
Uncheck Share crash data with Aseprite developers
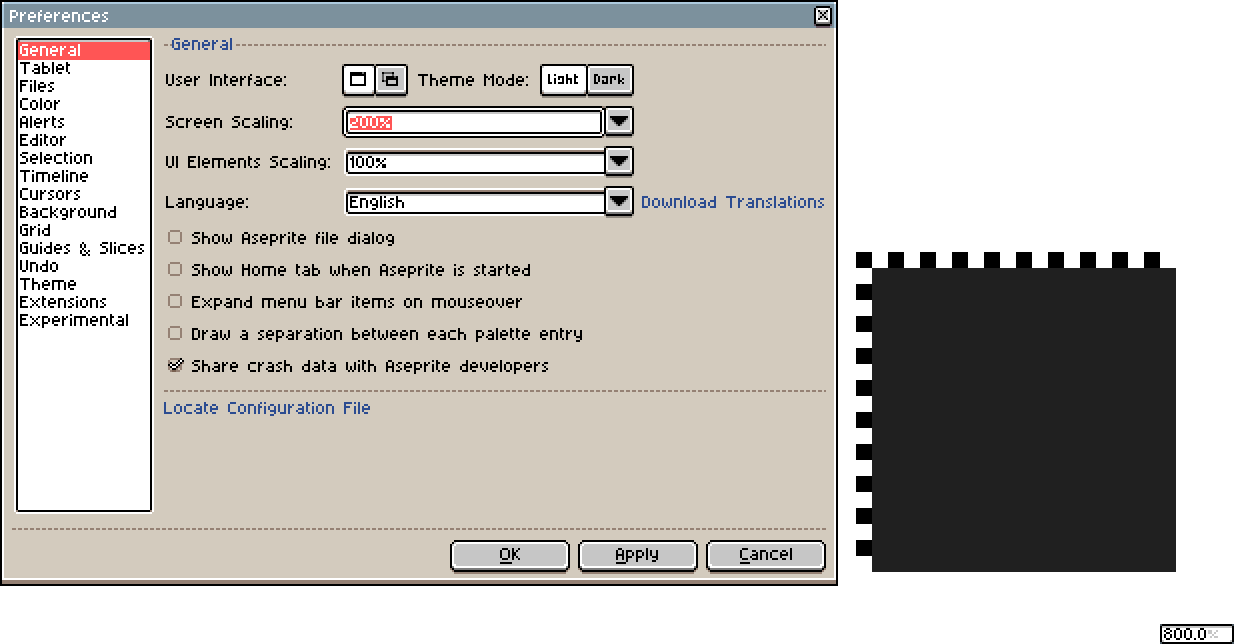coord(358,366)
